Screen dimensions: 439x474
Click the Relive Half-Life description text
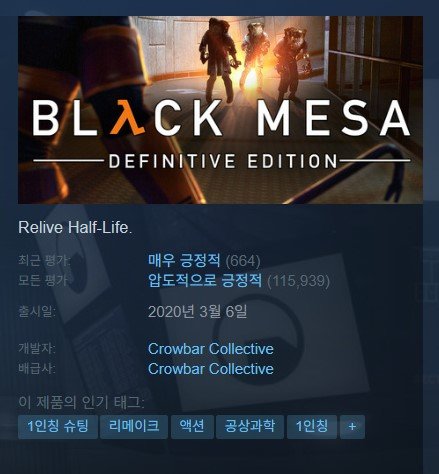point(75,228)
